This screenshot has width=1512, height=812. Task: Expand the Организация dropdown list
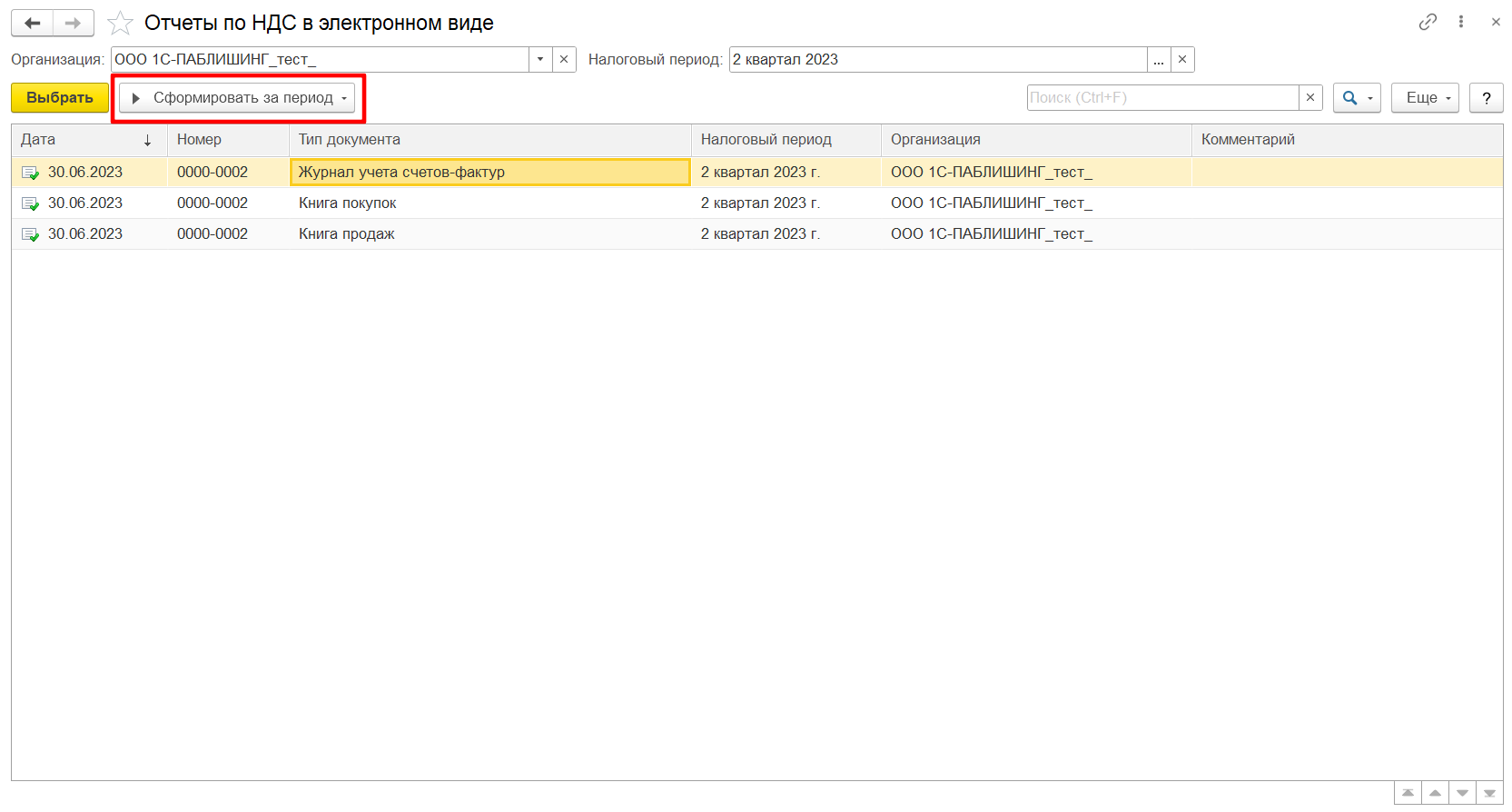click(540, 60)
